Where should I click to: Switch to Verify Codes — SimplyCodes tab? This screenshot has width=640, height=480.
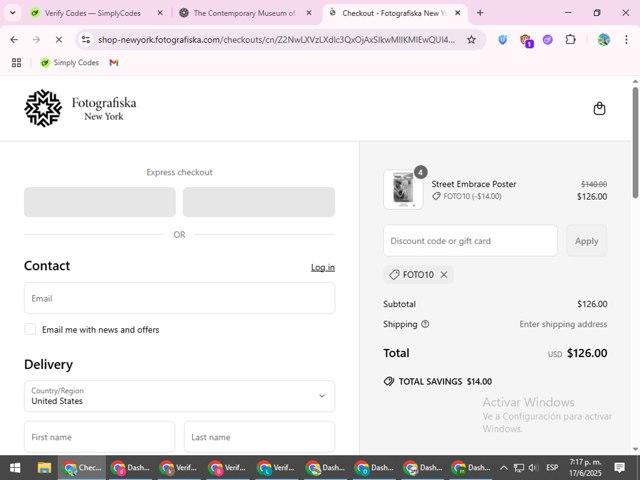[x=93, y=13]
